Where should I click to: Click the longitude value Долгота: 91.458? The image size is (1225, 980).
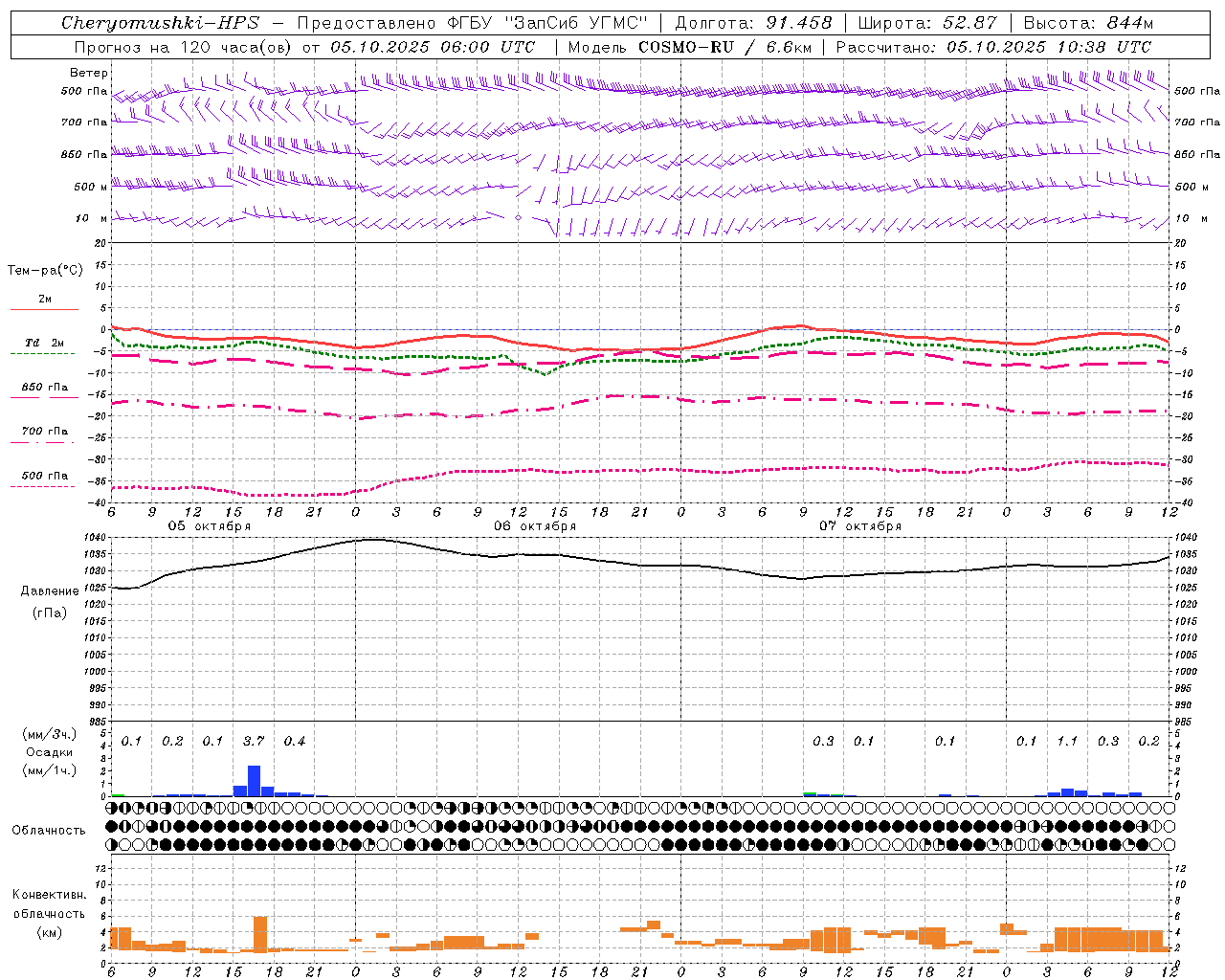[753, 23]
